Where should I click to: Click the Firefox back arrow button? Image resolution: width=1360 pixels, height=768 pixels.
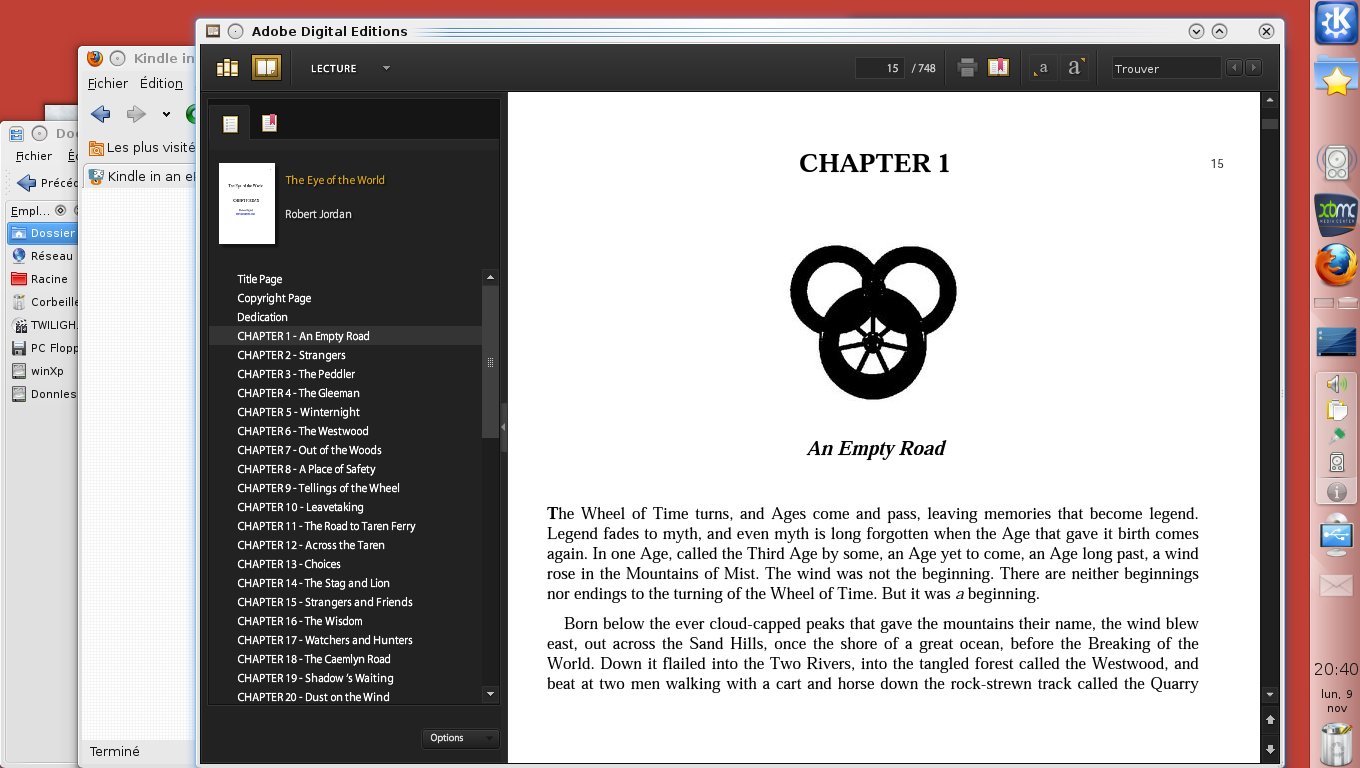pos(100,114)
